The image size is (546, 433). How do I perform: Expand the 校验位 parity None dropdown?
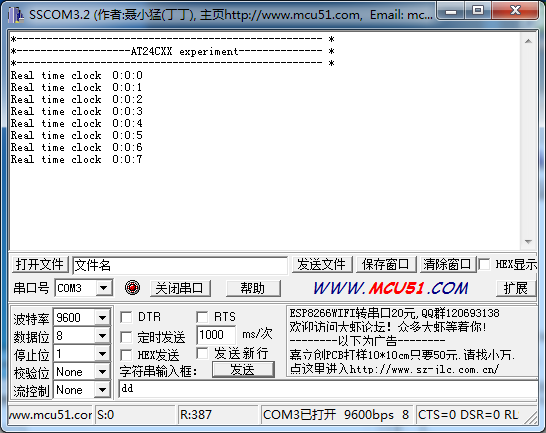click(102, 372)
